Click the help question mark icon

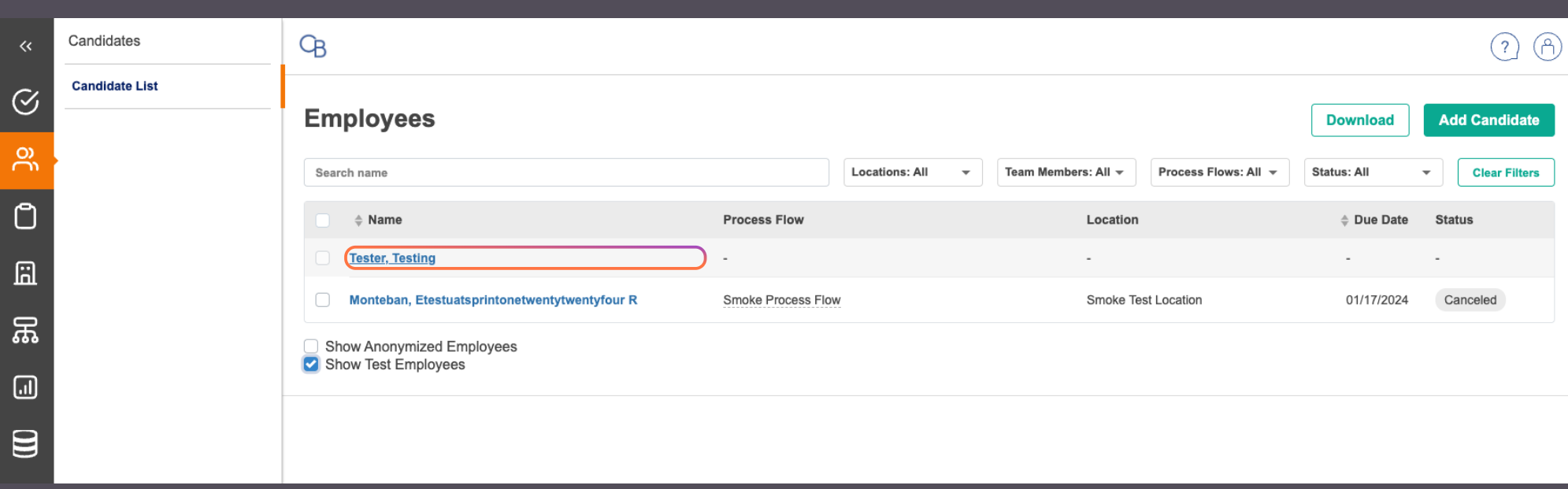1504,47
